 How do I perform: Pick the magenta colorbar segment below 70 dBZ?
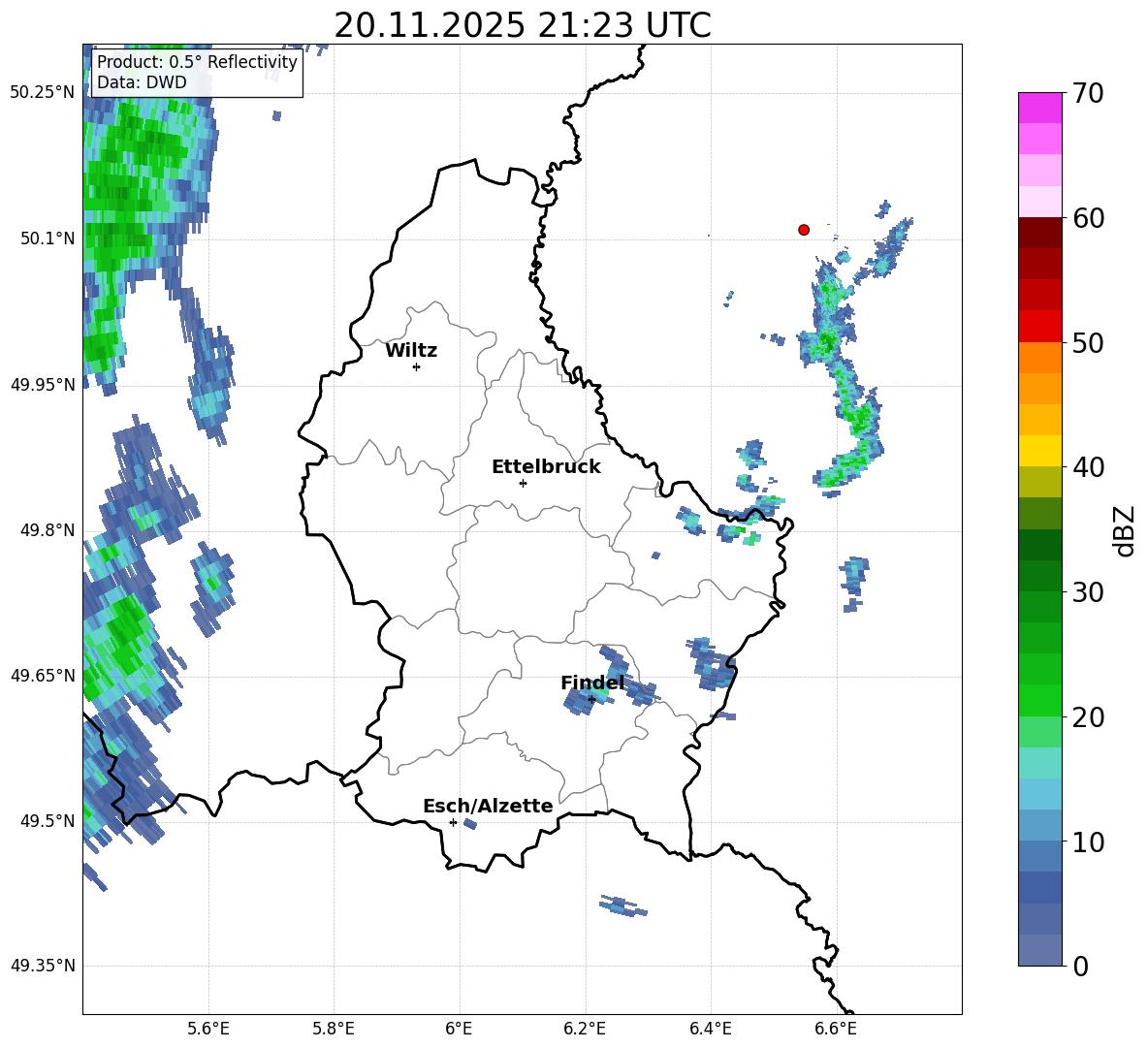pos(1039,108)
